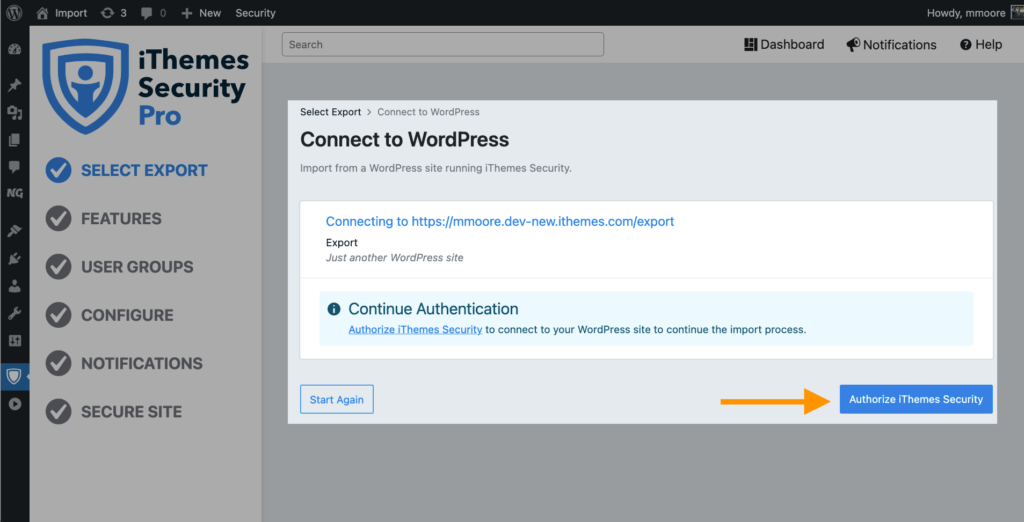Click the Continue Authentication info icon

[x=334, y=309]
